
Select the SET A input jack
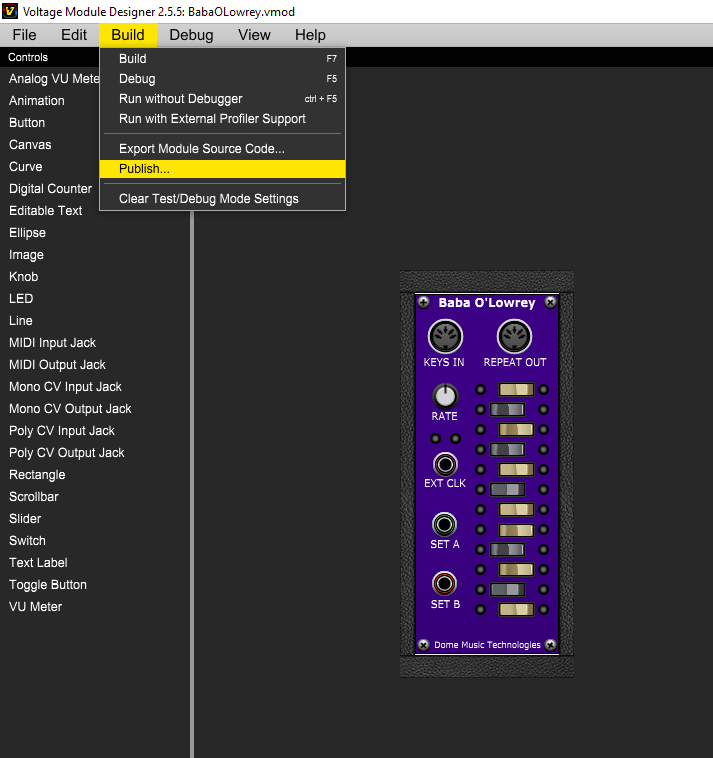point(444,525)
